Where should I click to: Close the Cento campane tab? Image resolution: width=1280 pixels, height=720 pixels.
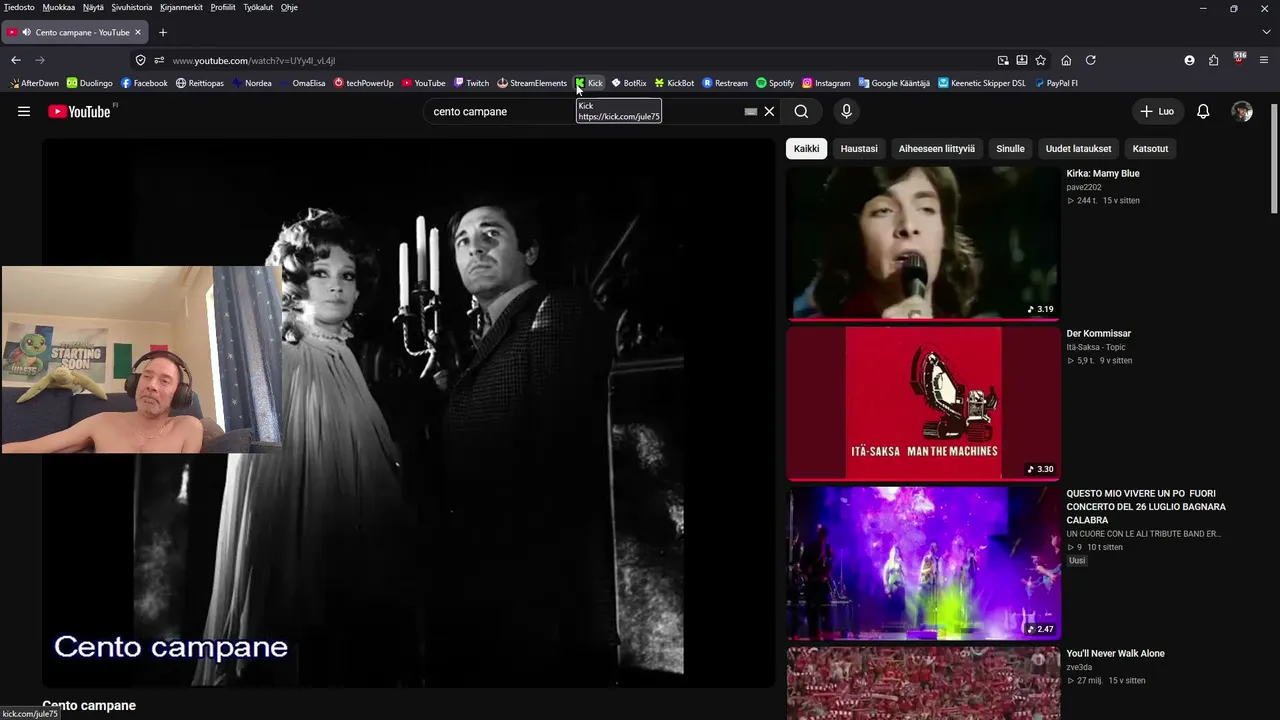click(138, 32)
